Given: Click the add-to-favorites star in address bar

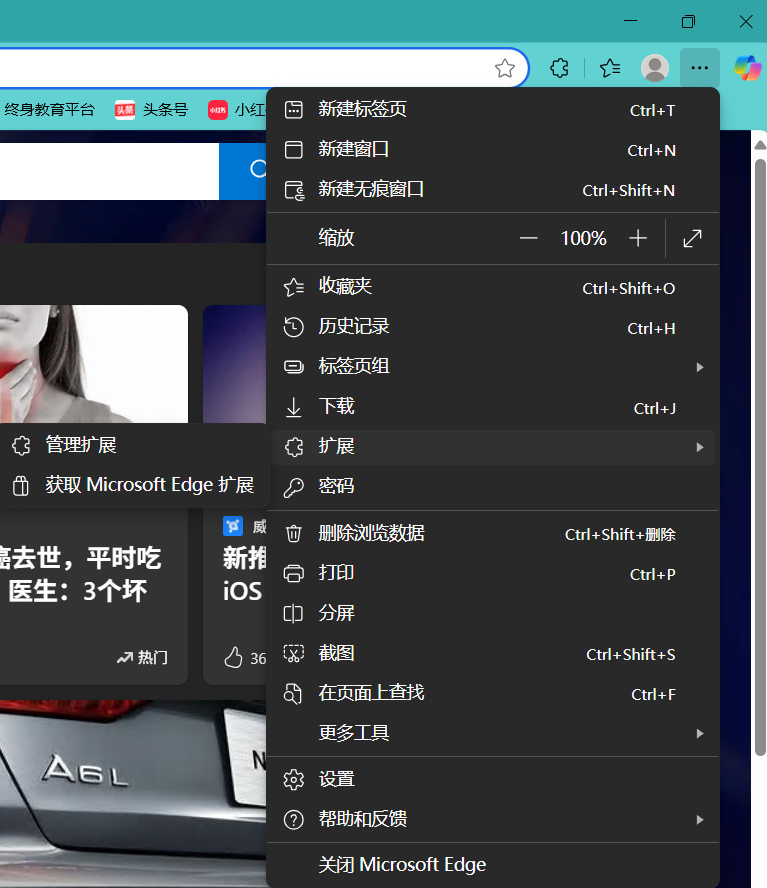Looking at the screenshot, I should [505, 69].
